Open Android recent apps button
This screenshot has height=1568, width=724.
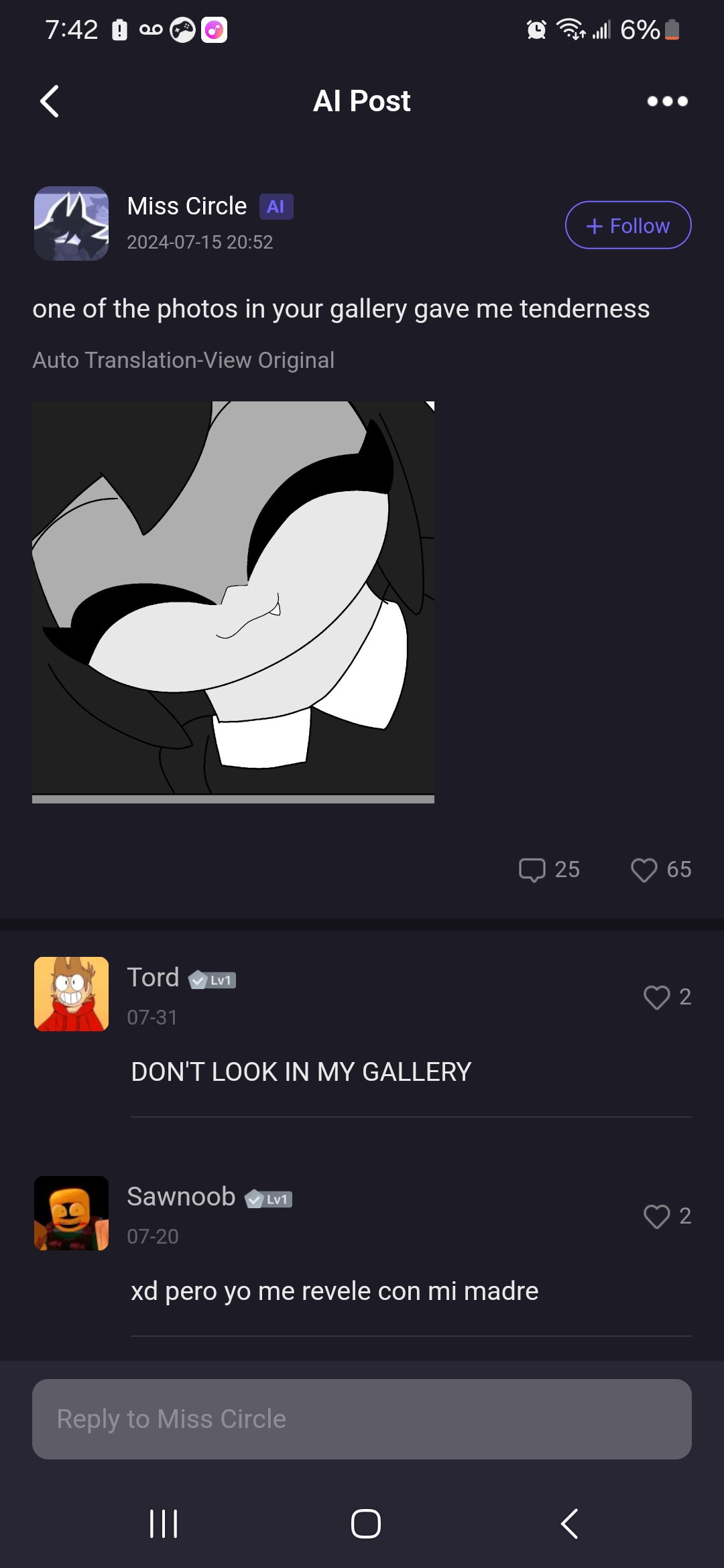[164, 1524]
